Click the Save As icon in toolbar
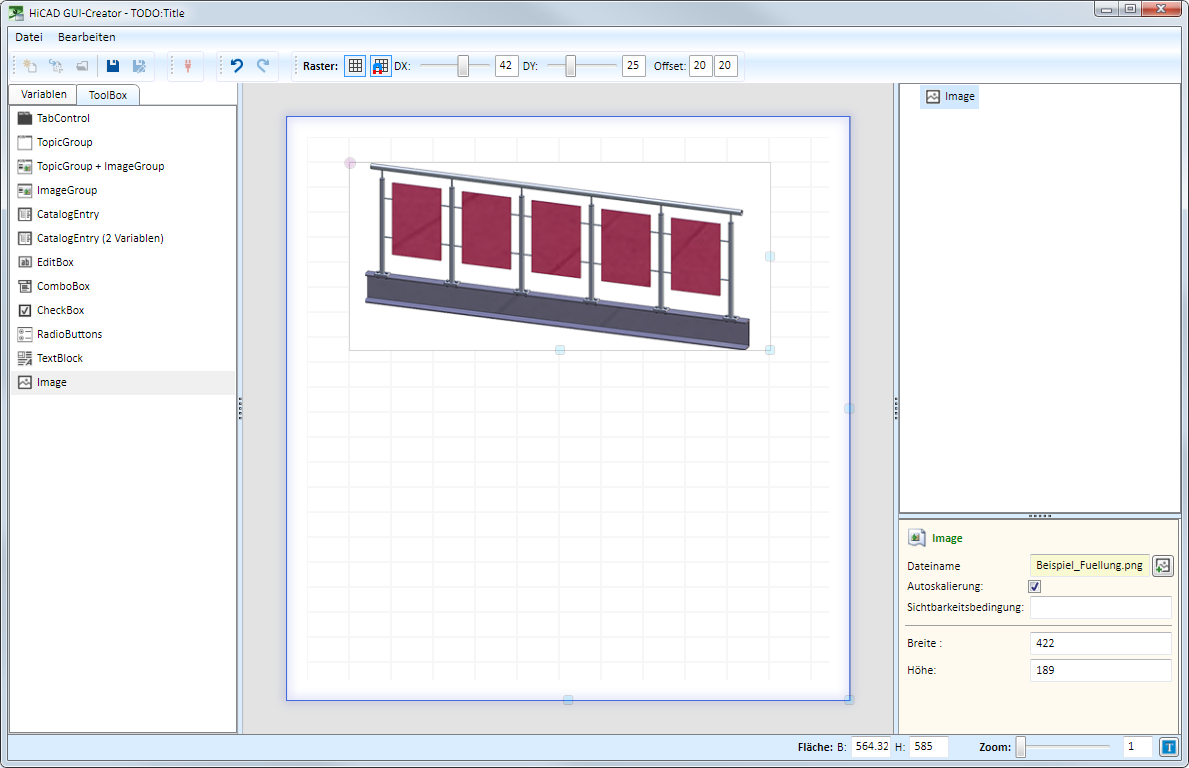Screen dimensions: 1189x768 point(139,66)
